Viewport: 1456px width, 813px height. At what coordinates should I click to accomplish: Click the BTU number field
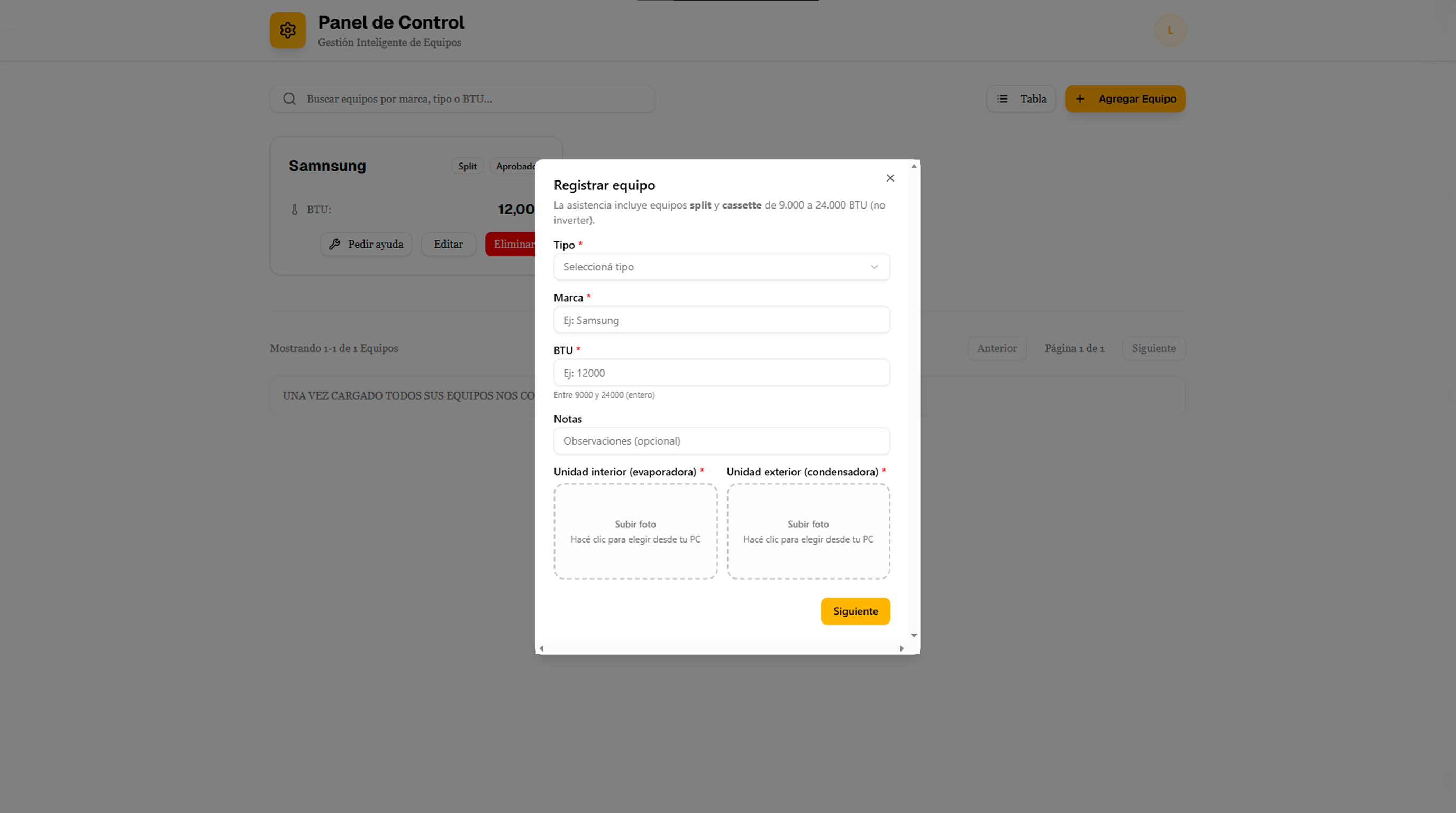722,373
